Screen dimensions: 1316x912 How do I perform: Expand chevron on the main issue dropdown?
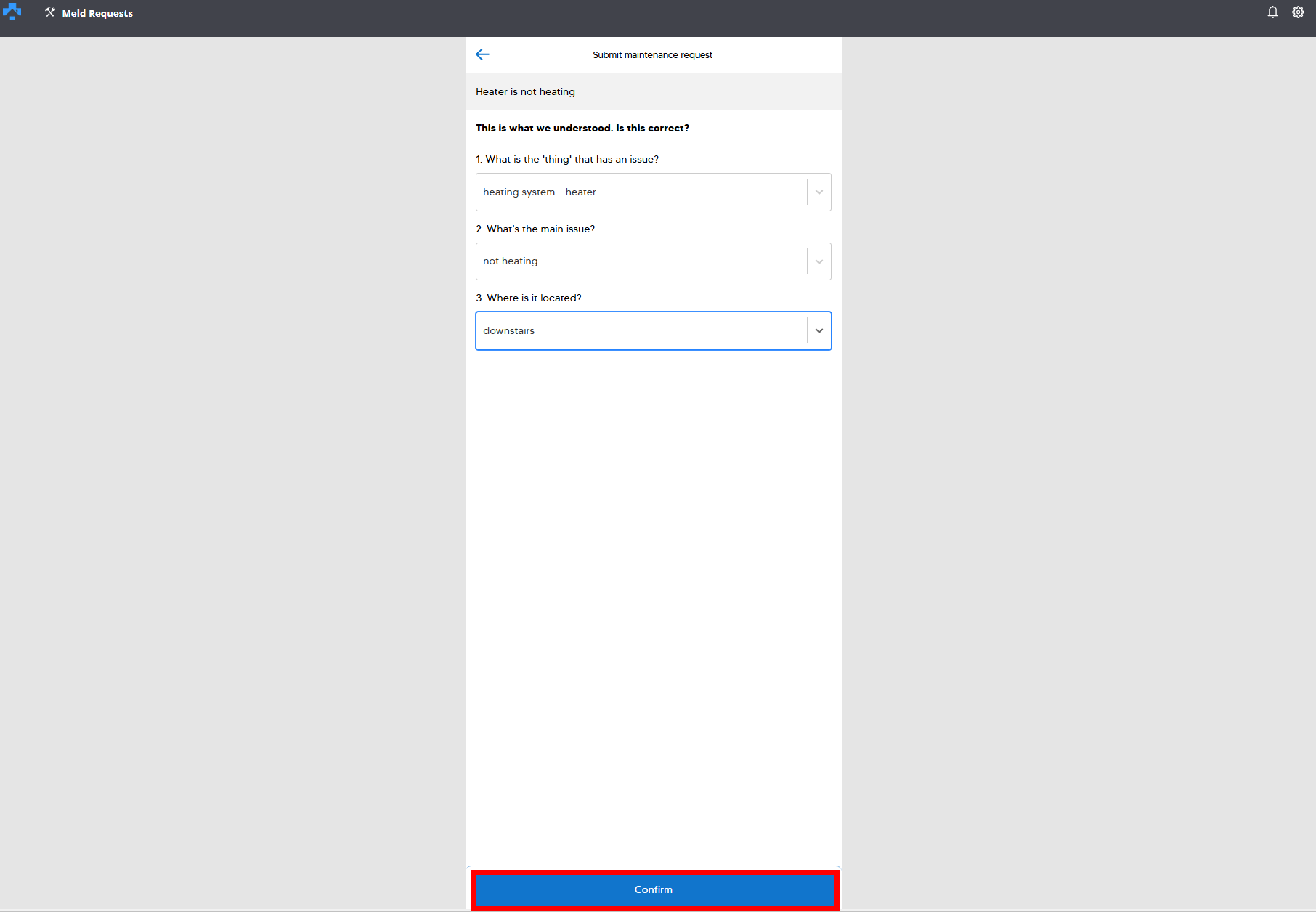click(x=819, y=261)
